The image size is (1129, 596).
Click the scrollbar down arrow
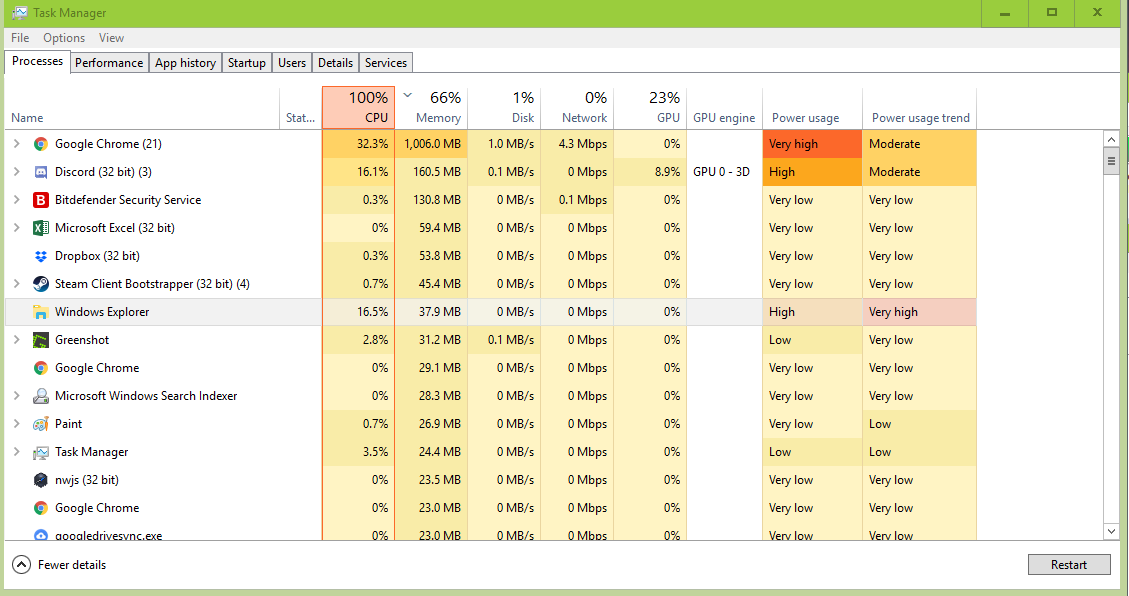coord(1111,531)
